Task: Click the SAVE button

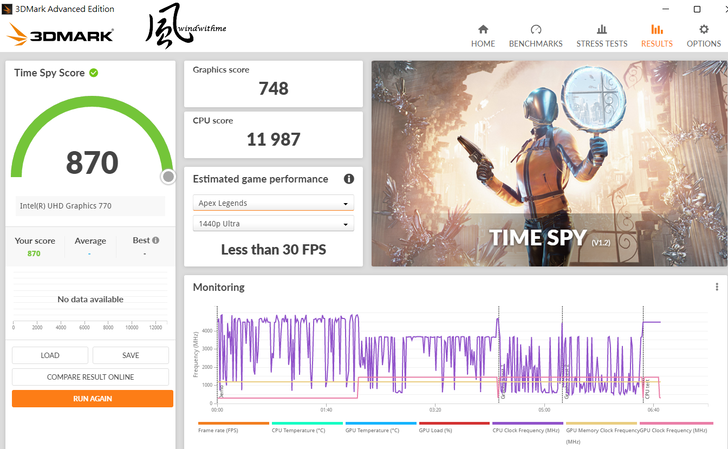Action: coord(130,355)
